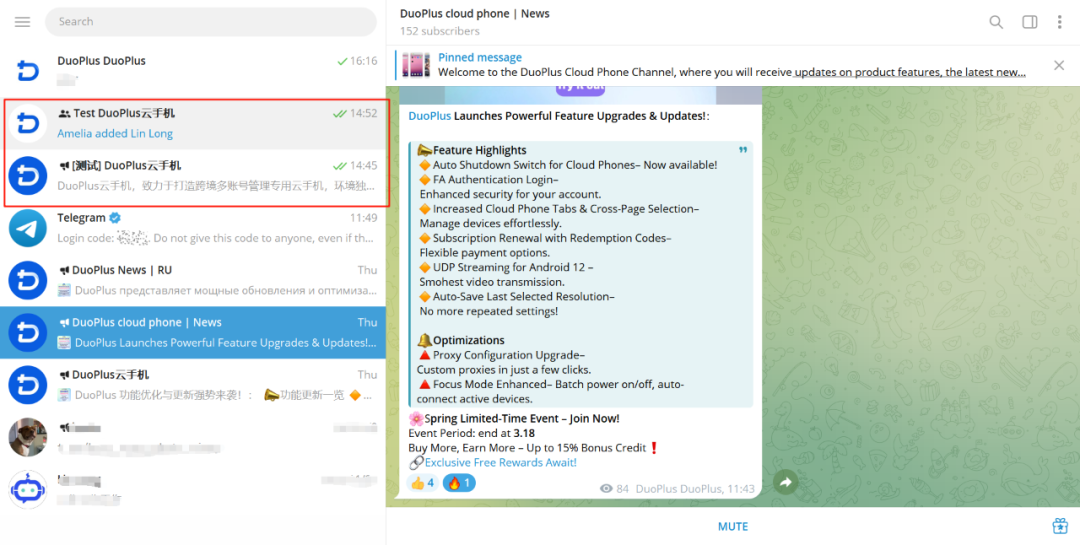Click 'Spring Limited-Time Event – Join Now!' text
The width and height of the screenshot is (1080, 545).
(x=521, y=419)
